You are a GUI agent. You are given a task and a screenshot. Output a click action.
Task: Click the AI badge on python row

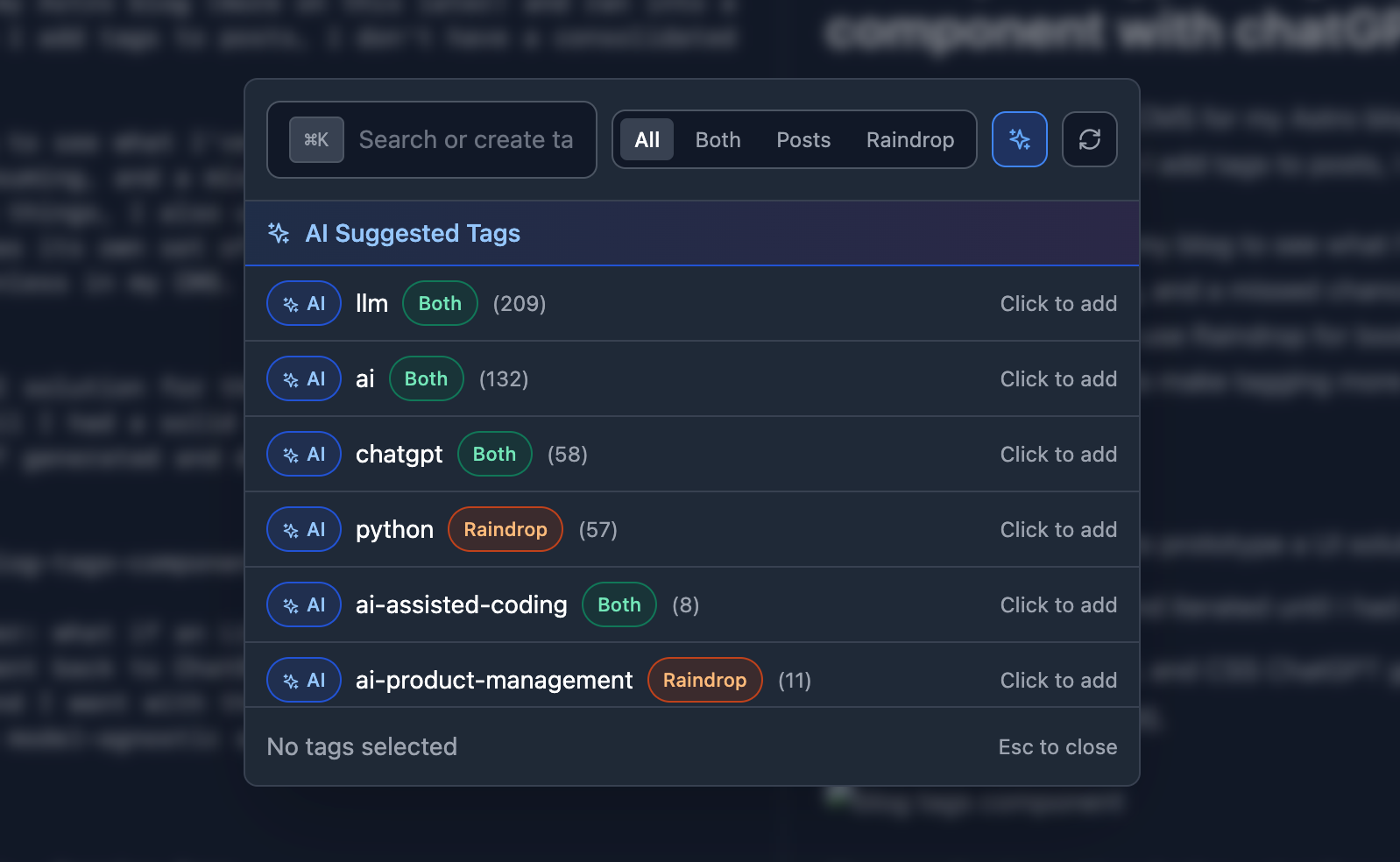click(x=304, y=529)
